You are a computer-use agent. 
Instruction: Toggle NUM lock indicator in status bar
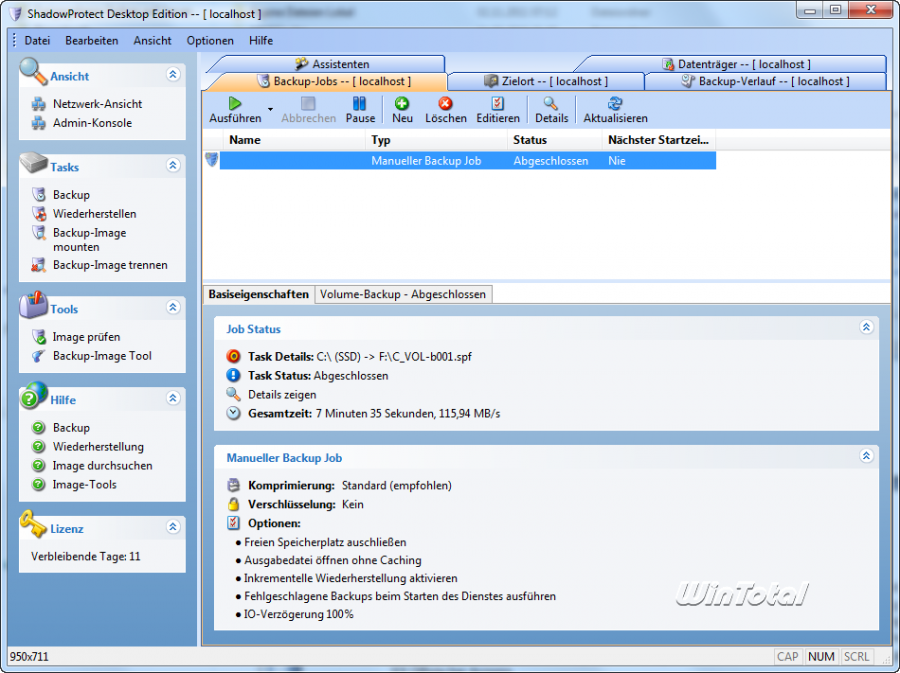tap(821, 657)
